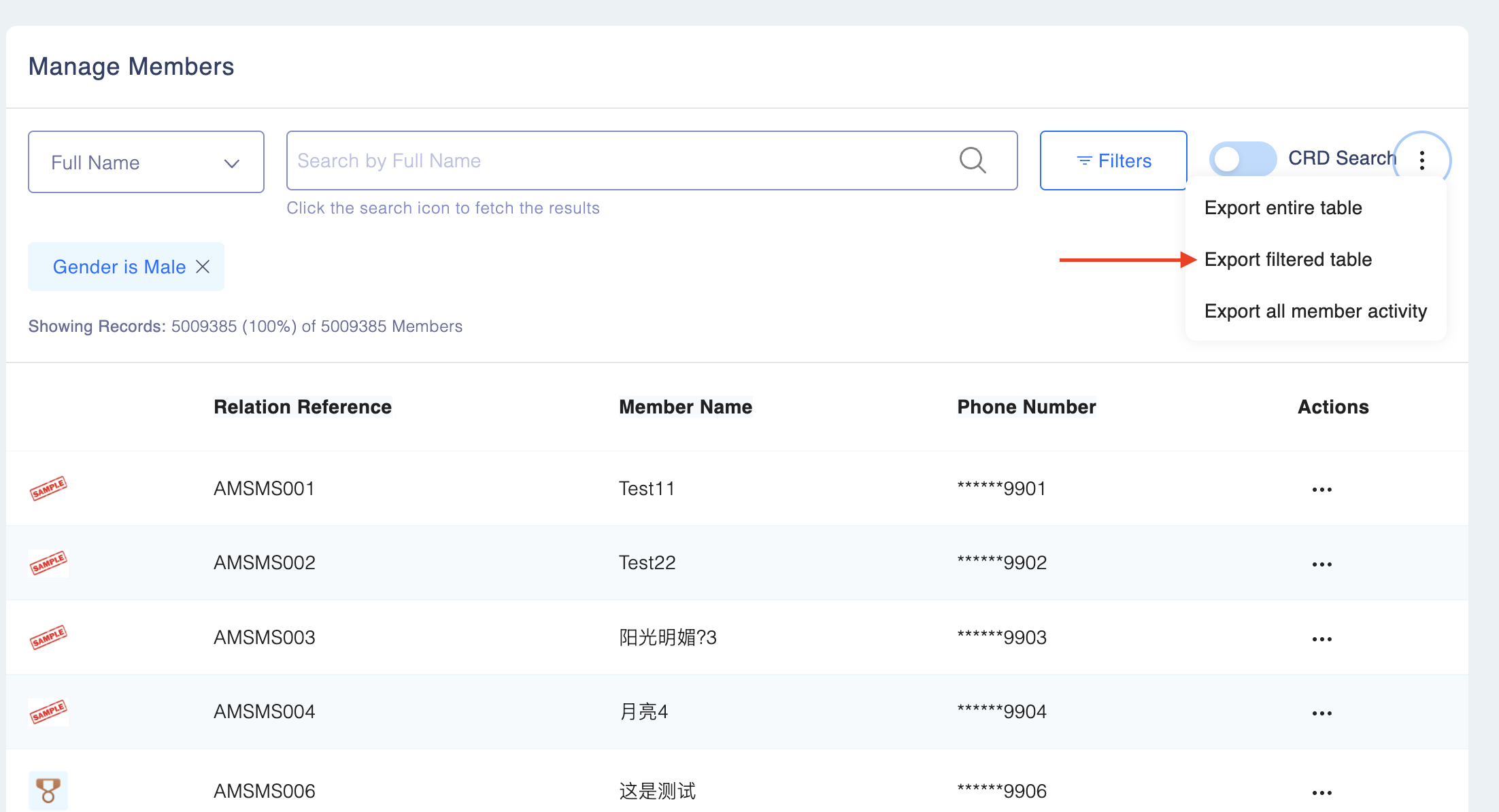Open actions menu for AMSMS004 row
The width and height of the screenshot is (1499, 812).
tap(1321, 713)
